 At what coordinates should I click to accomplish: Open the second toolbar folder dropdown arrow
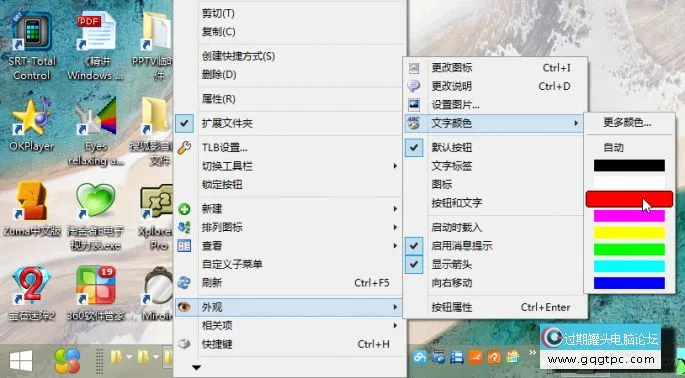pyautogui.click(x=155, y=358)
